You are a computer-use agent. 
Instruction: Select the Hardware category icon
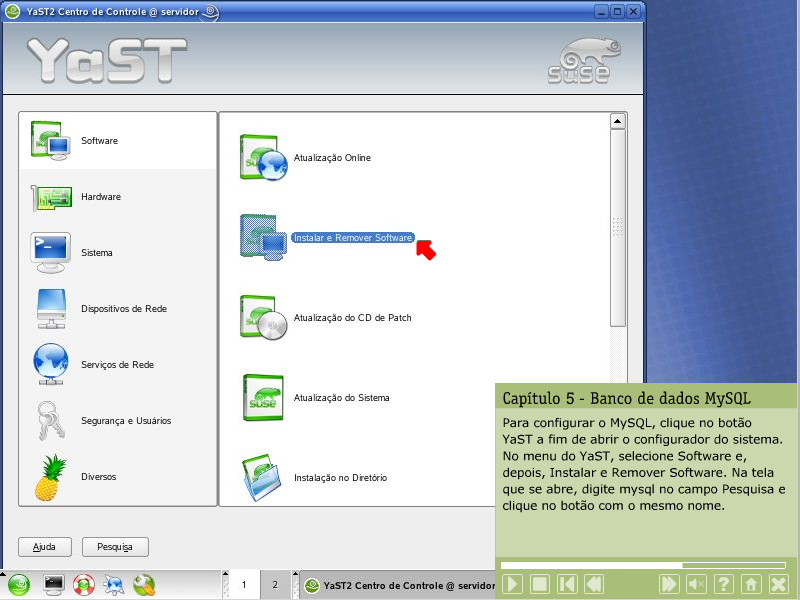(x=50, y=197)
